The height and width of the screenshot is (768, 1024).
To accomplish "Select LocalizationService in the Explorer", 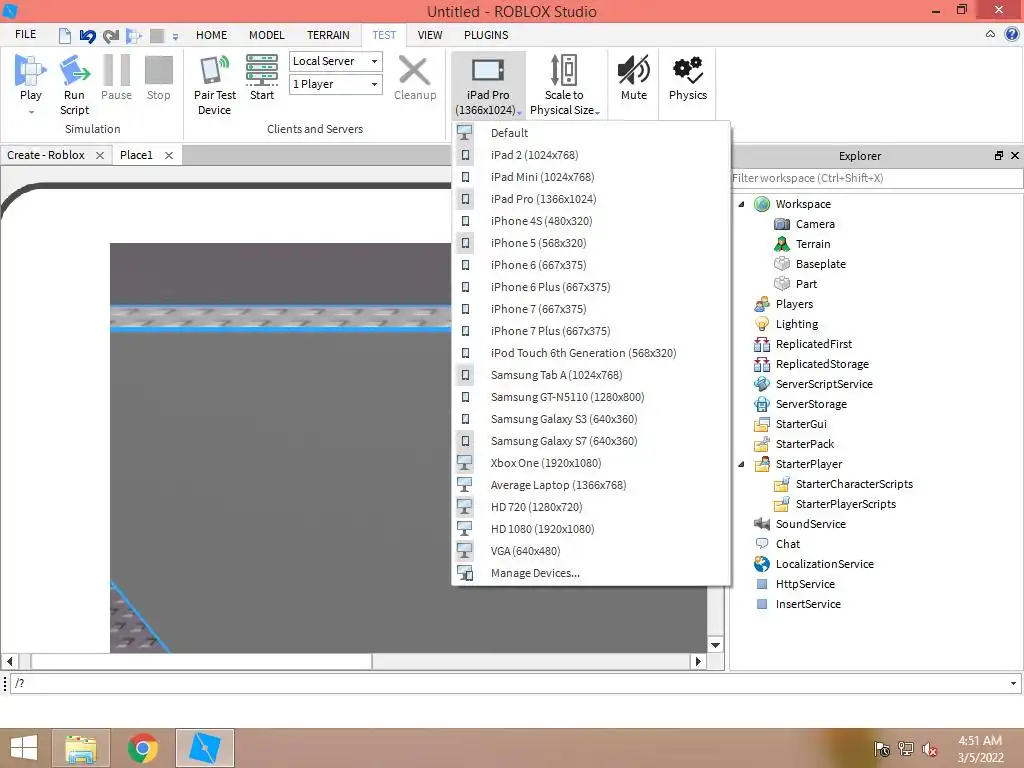I will 824,564.
